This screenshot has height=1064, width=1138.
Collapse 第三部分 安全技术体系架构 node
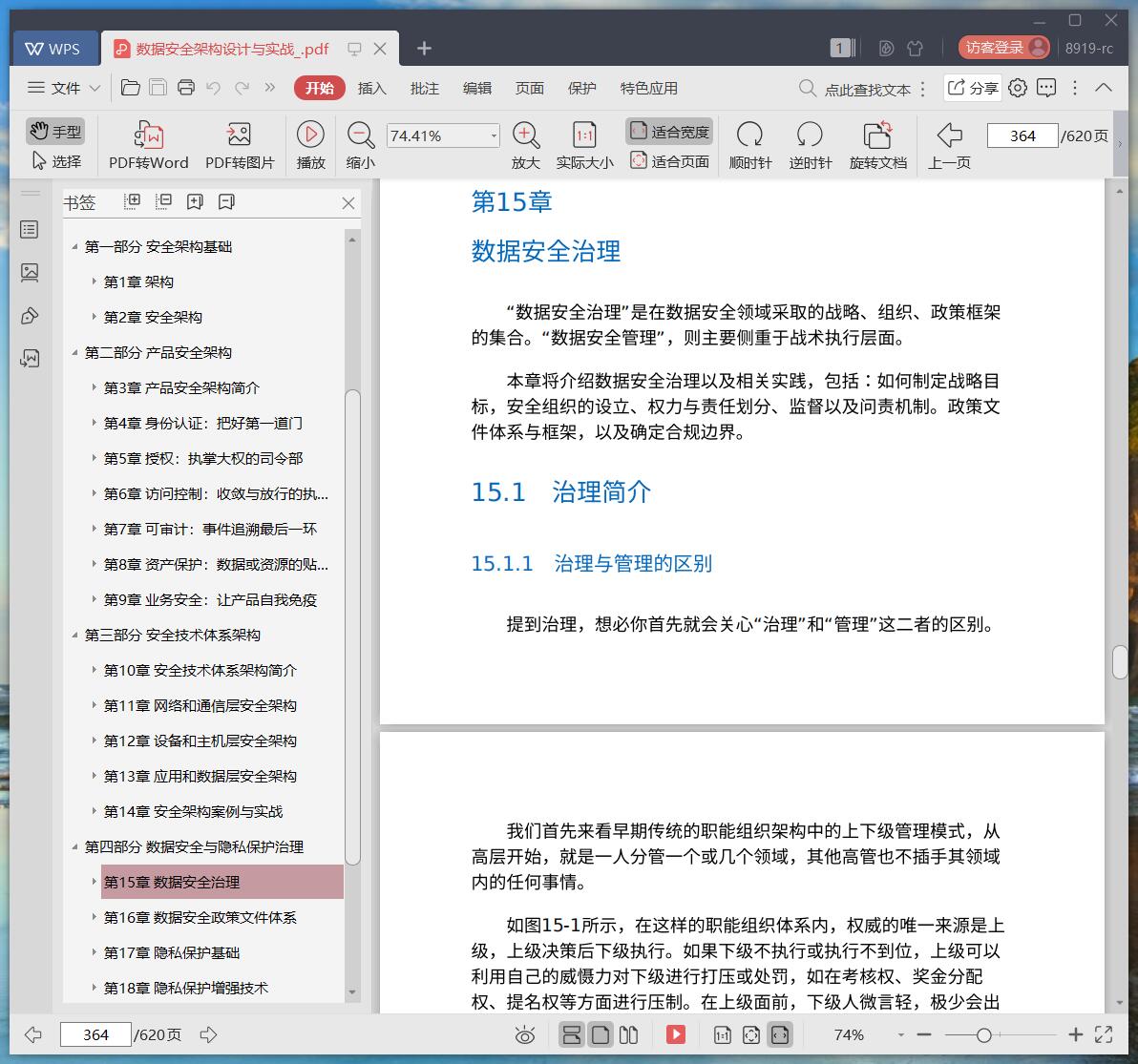[x=74, y=636]
